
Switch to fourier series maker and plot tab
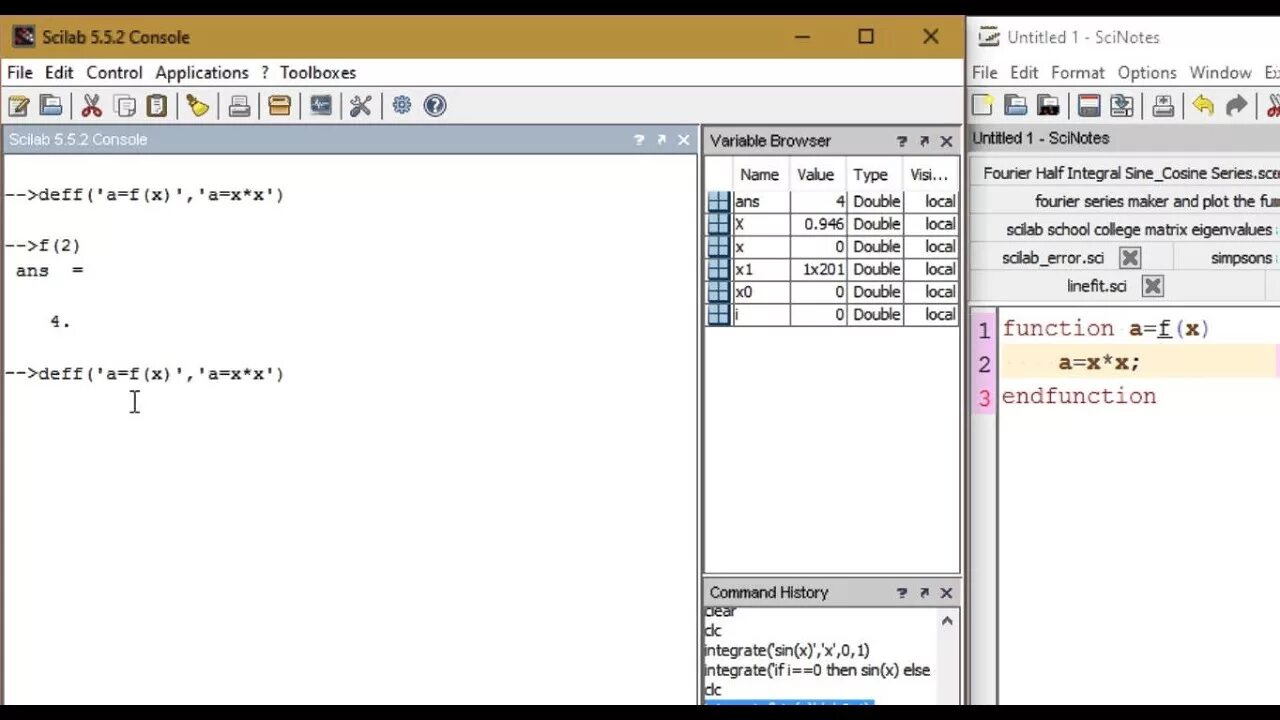pyautogui.click(x=1157, y=201)
